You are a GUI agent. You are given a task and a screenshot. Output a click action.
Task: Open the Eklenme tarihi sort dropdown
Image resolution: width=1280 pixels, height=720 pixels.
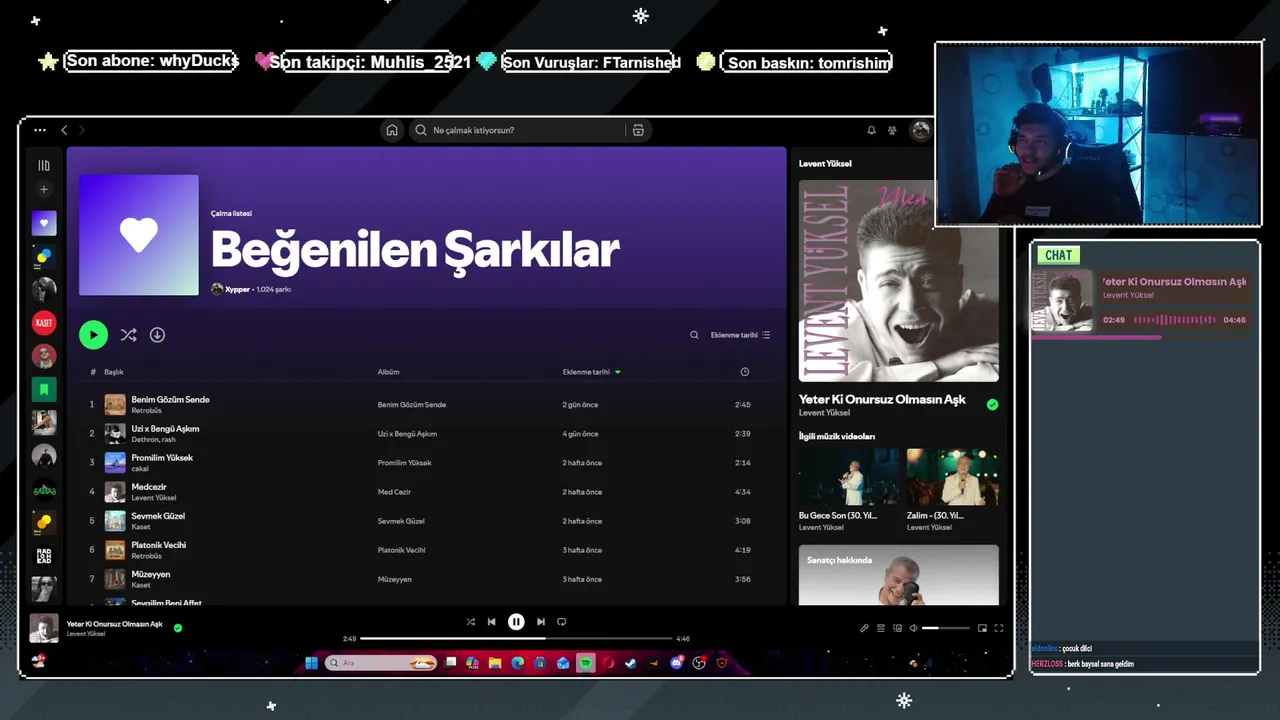740,335
